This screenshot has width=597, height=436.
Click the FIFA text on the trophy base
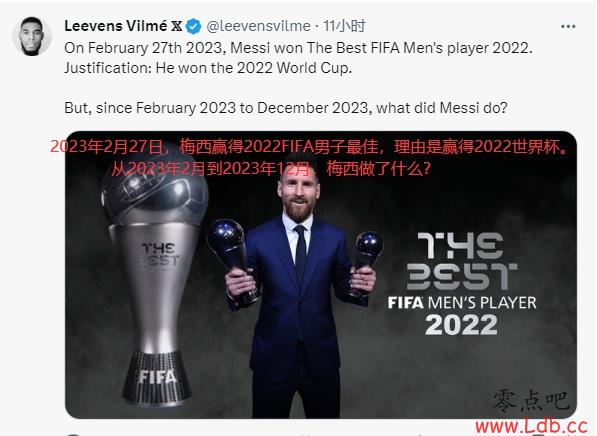pos(158,377)
